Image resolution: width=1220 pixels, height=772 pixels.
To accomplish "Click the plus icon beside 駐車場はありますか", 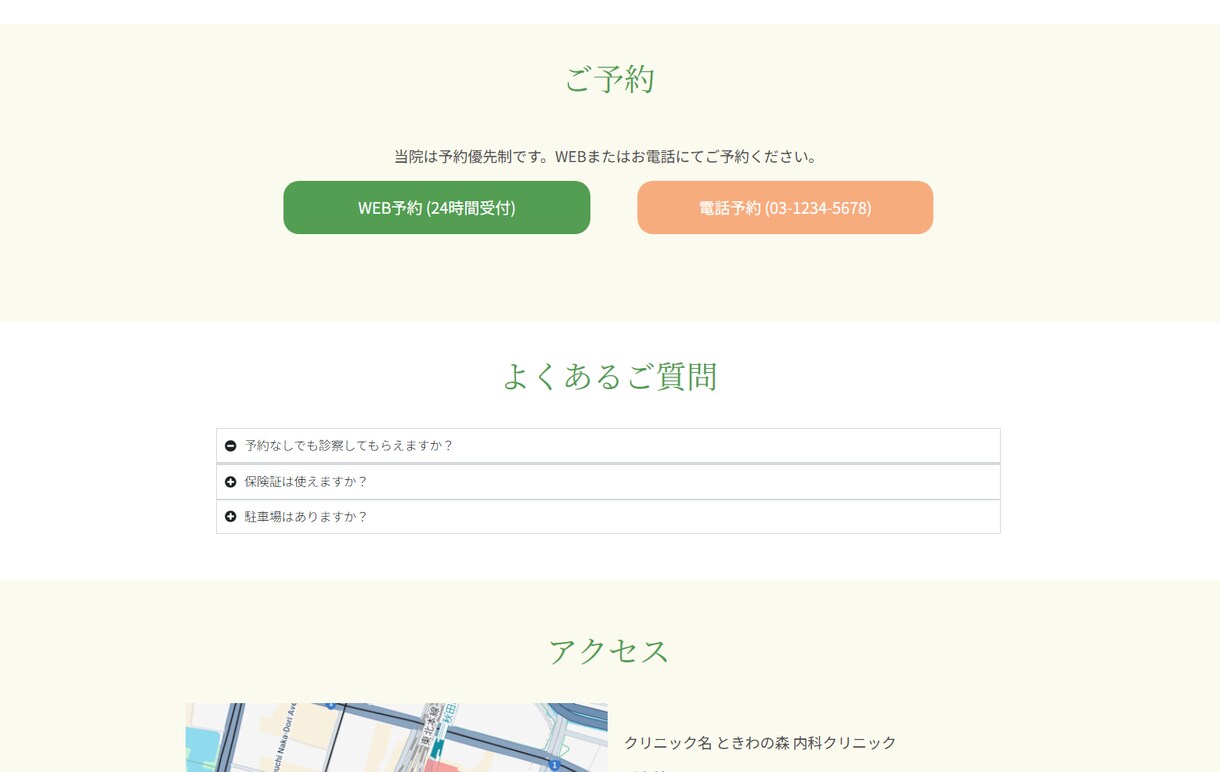I will [x=231, y=517].
